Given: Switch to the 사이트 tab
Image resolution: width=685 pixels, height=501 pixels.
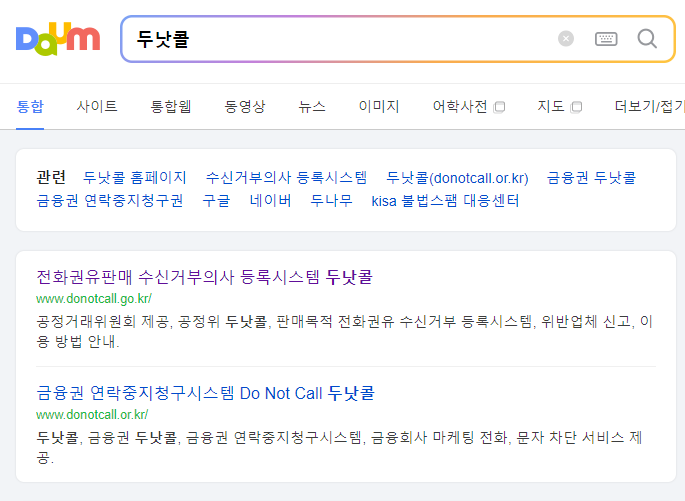Looking at the screenshot, I should [97, 106].
